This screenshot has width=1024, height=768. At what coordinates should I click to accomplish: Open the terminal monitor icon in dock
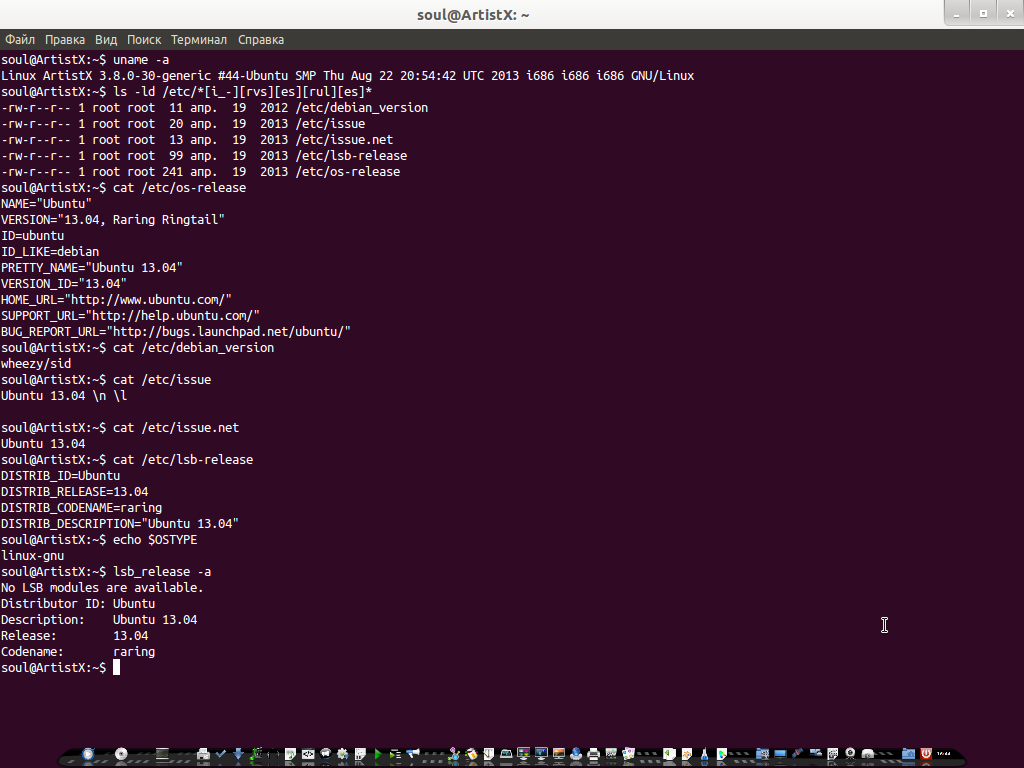pos(162,754)
